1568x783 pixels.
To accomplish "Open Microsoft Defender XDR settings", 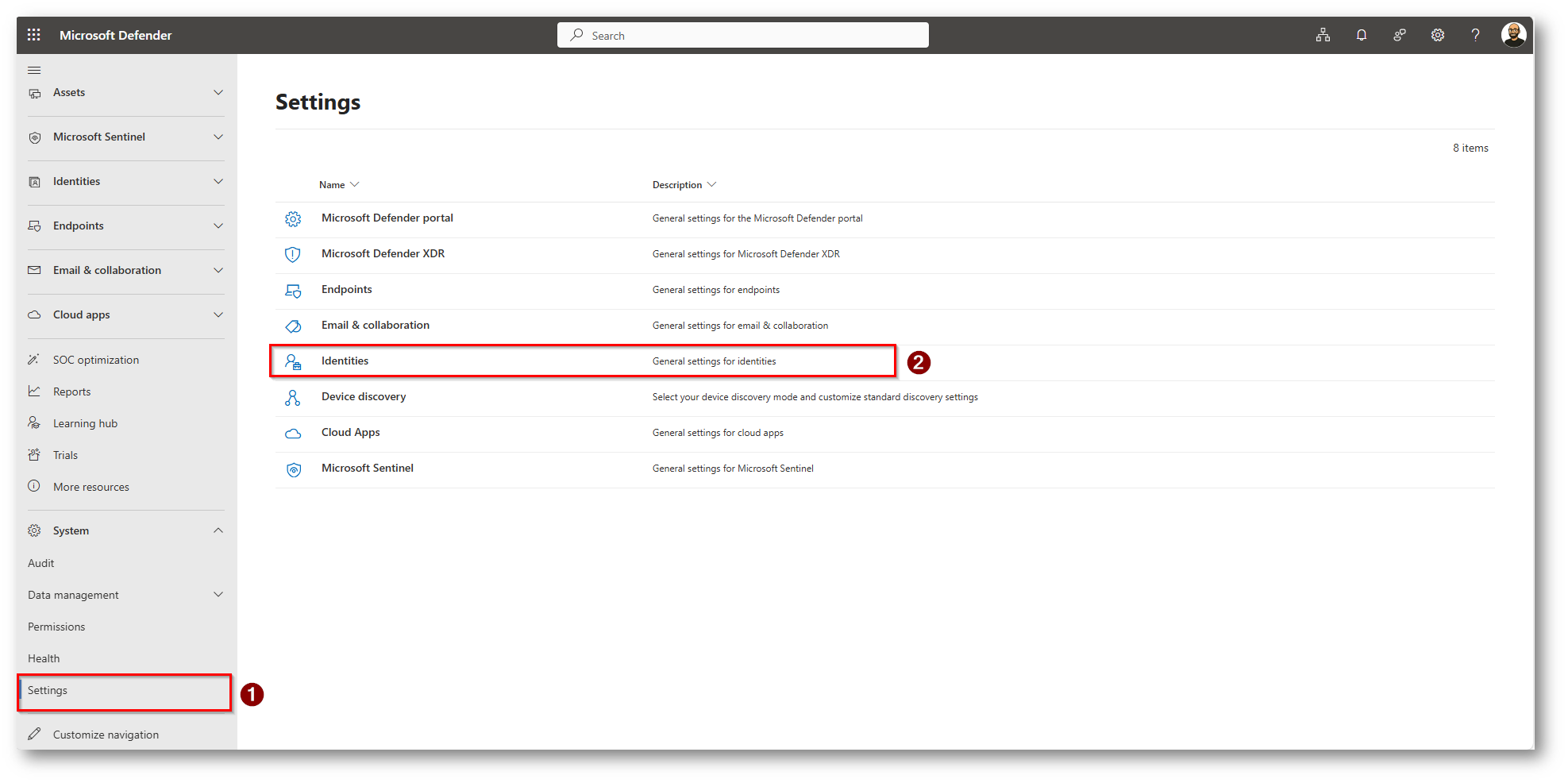I will pyautogui.click(x=383, y=253).
